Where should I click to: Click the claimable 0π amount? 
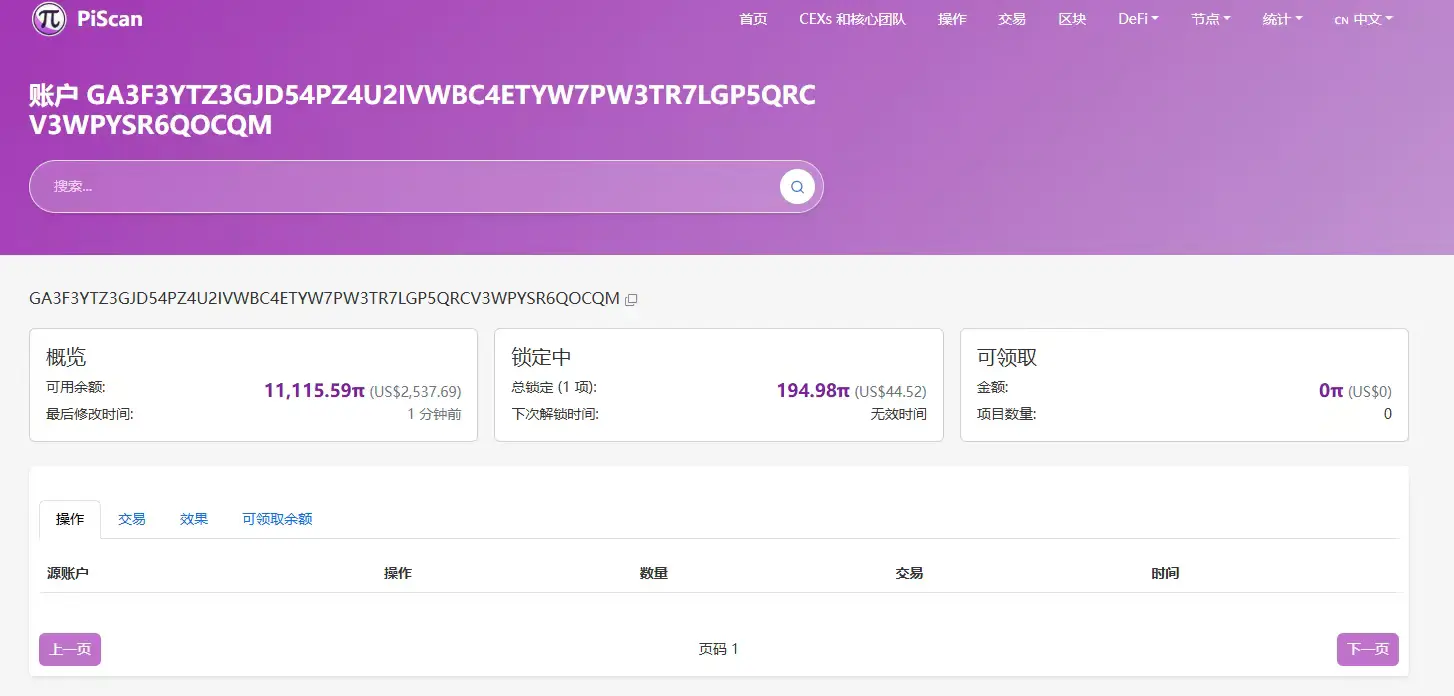(x=1331, y=390)
